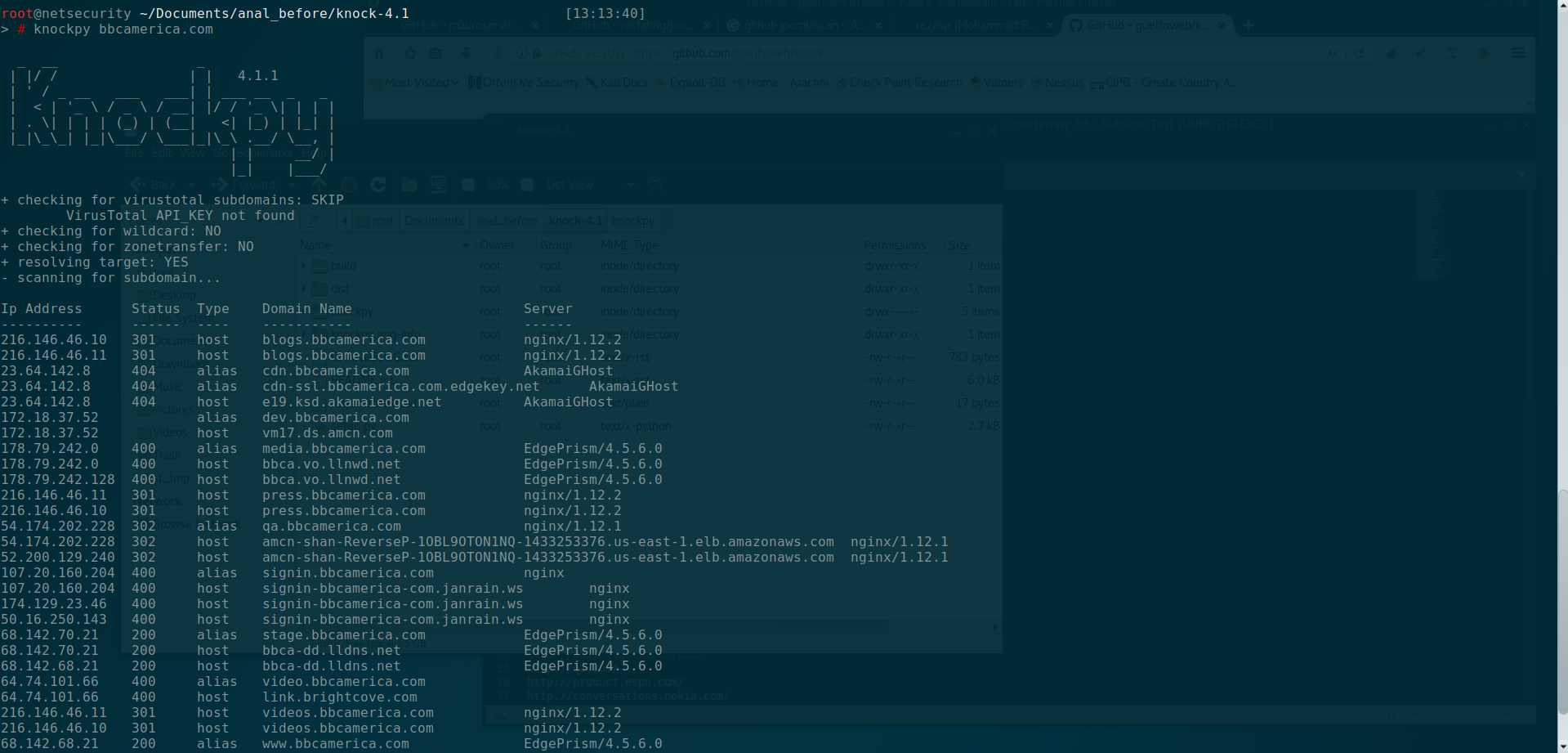Viewport: 1568px width, 753px height.
Task: Click Forward in the file manager toolbar
Action: pyautogui.click(x=245, y=185)
